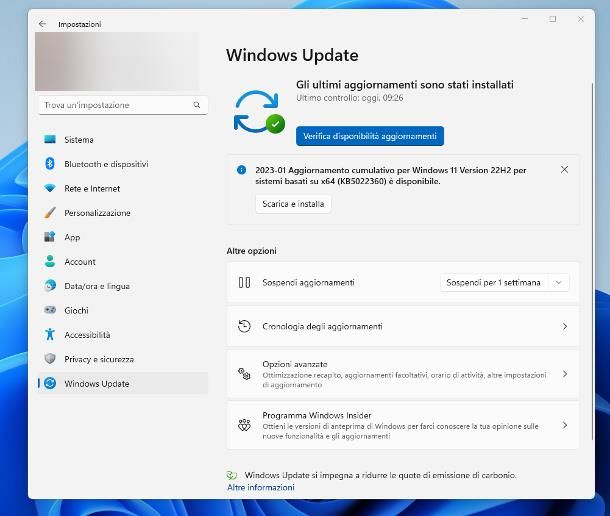Screen dimensions: 610x516
Task: Click the Giochi gamepad icon
Action: (x=50, y=310)
